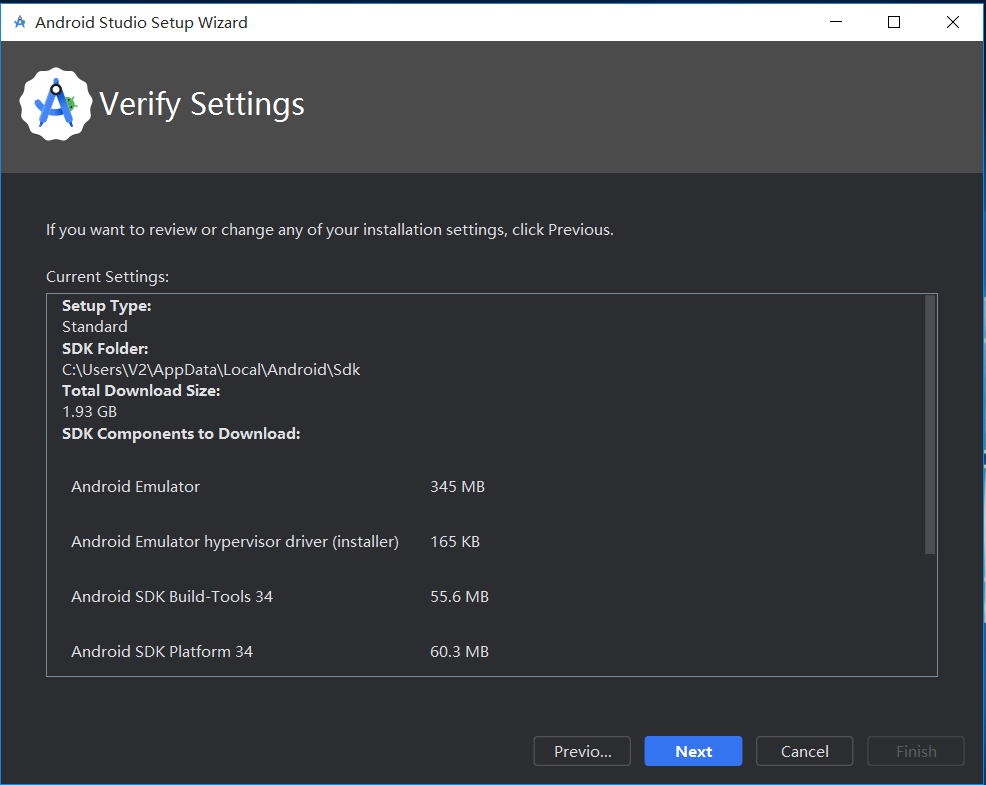Click the Current Settings label

pyautogui.click(x=108, y=276)
